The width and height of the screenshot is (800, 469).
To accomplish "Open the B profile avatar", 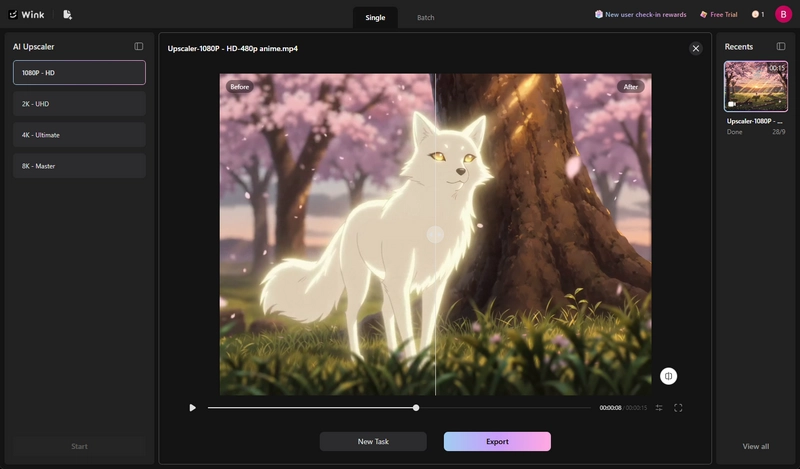I will (x=783, y=14).
